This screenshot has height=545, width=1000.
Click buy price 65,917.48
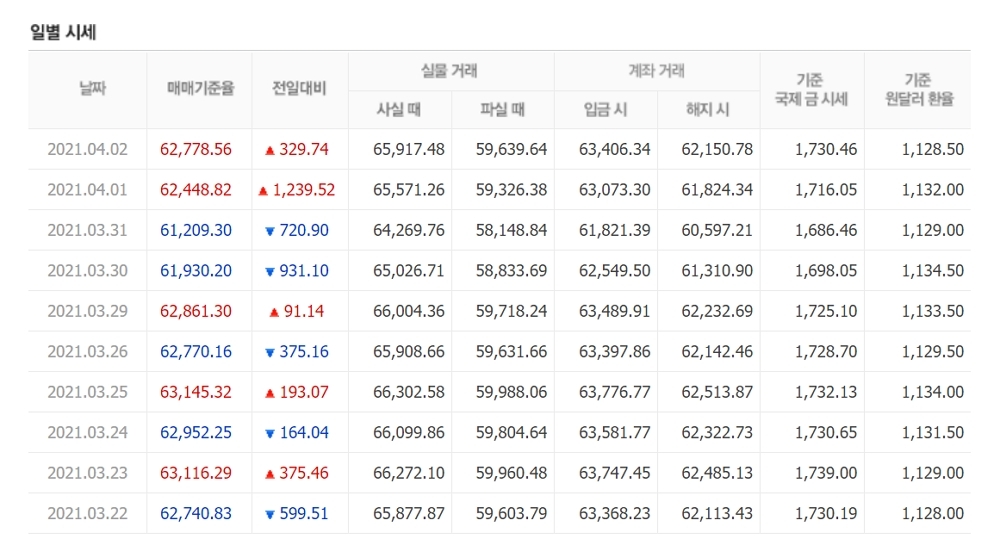pos(409,149)
